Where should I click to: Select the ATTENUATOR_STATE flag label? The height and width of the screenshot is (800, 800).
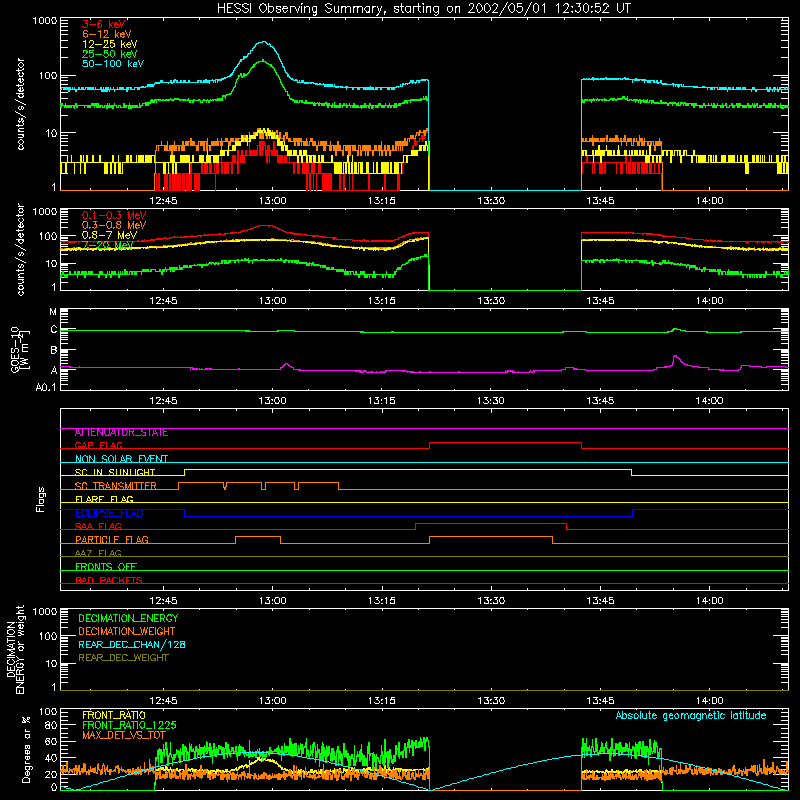point(121,433)
